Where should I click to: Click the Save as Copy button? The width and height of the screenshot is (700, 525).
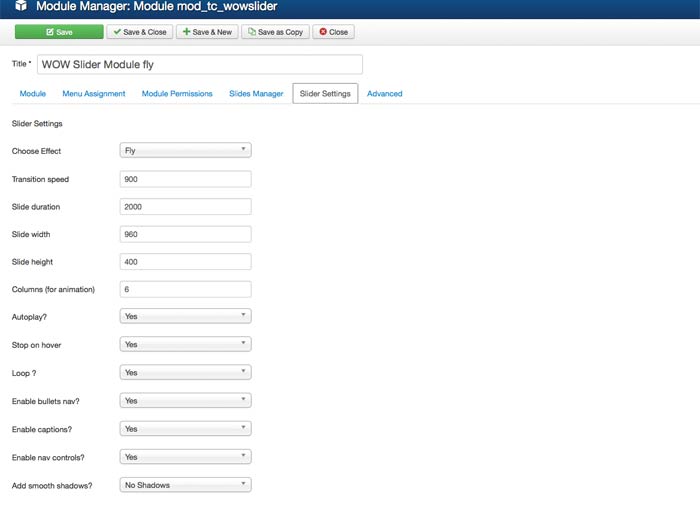point(274,32)
